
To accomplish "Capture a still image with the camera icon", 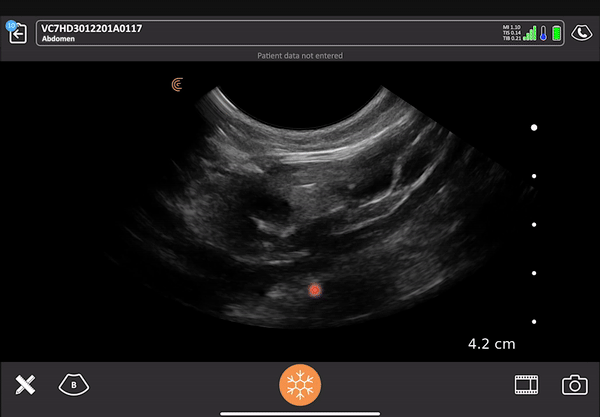I will pos(574,385).
